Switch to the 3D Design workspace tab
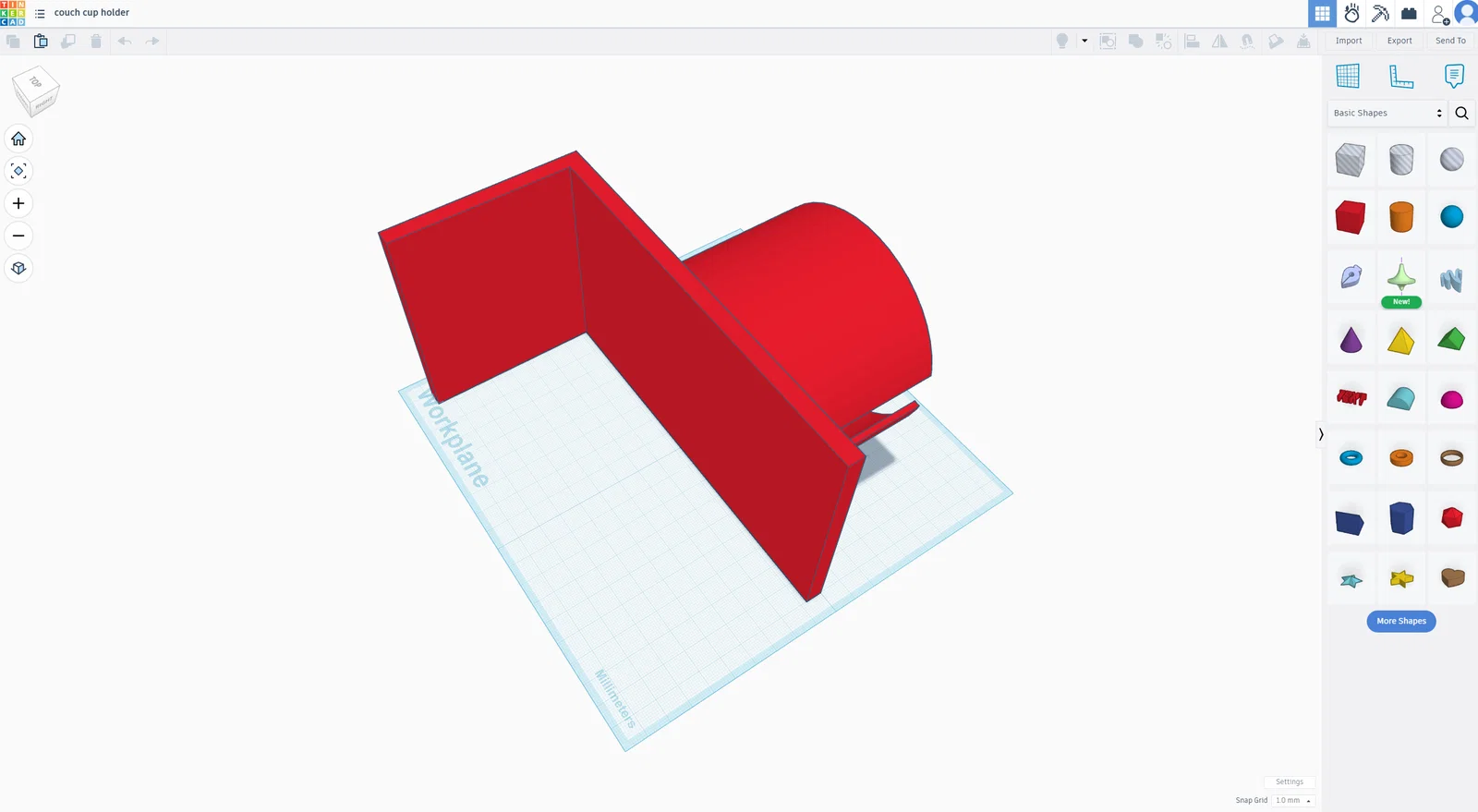This screenshot has height=812, width=1478. [x=1323, y=14]
